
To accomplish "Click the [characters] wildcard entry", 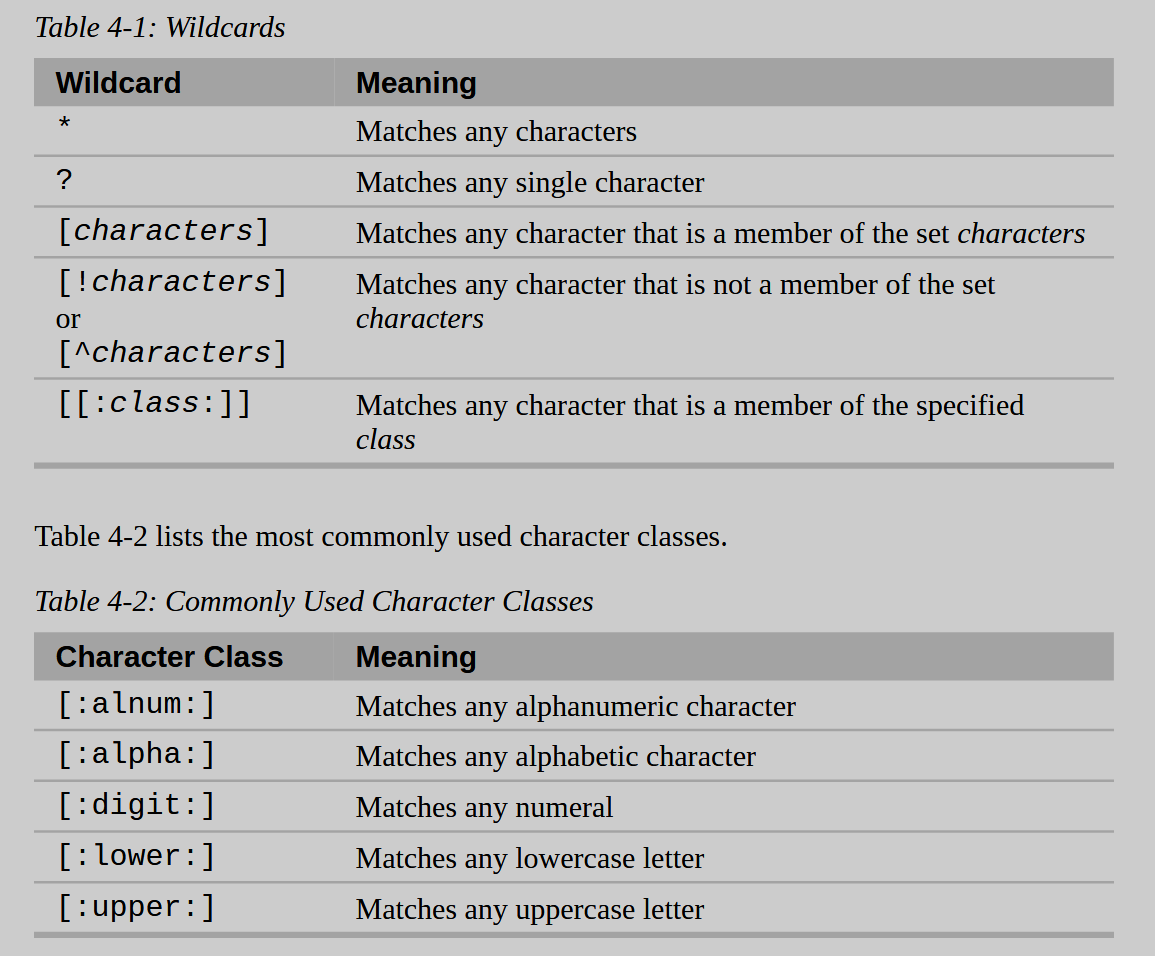I will [x=163, y=231].
